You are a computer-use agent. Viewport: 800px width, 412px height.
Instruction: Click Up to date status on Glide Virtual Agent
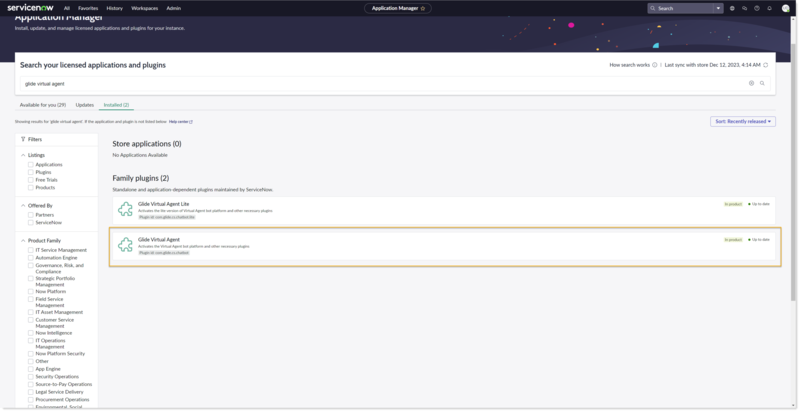click(x=759, y=240)
